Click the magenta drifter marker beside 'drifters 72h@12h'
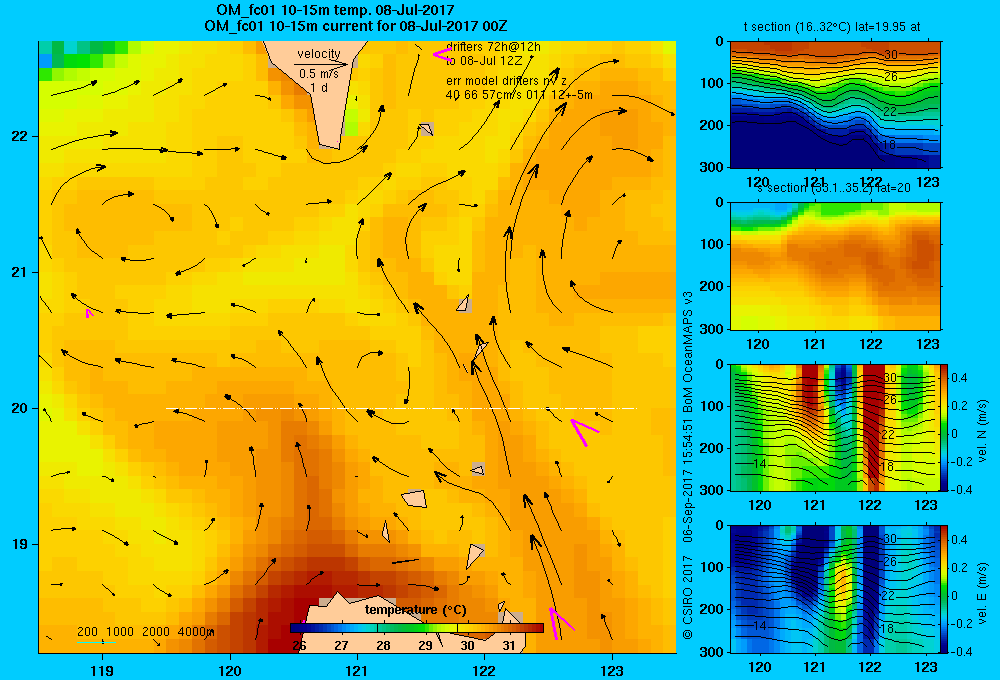Screen dimensions: 1000x680 pos(442,54)
